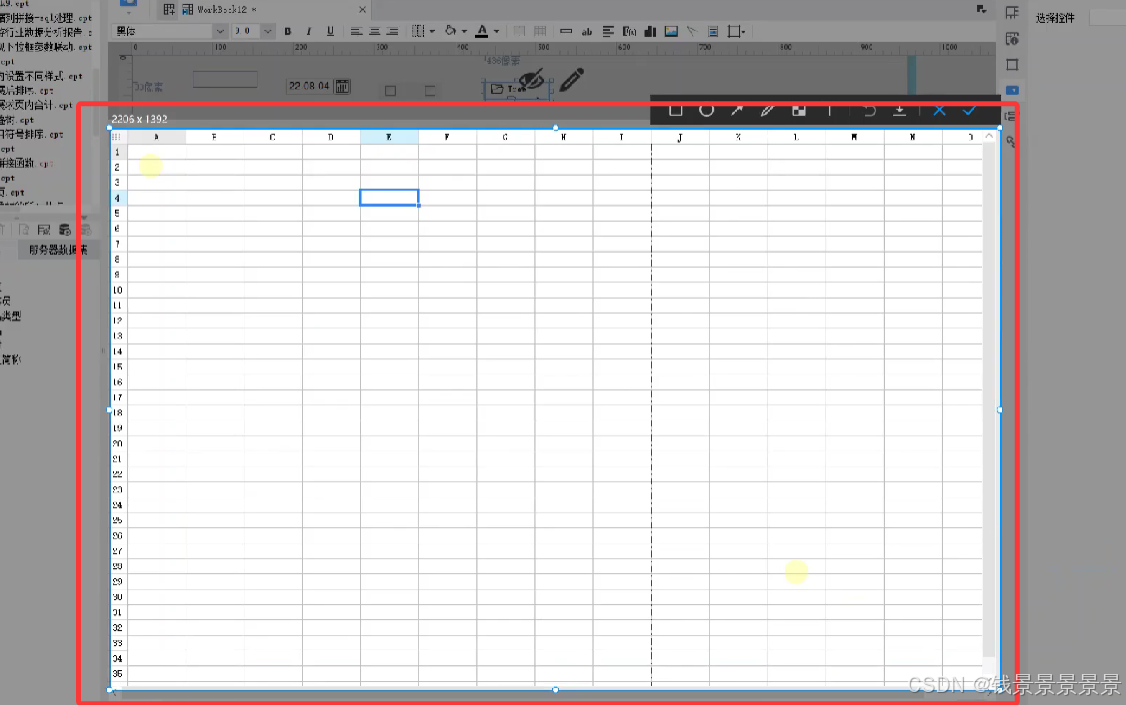Open the font name combo box
Image resolution: width=1126 pixels, height=705 pixels.
coord(170,31)
